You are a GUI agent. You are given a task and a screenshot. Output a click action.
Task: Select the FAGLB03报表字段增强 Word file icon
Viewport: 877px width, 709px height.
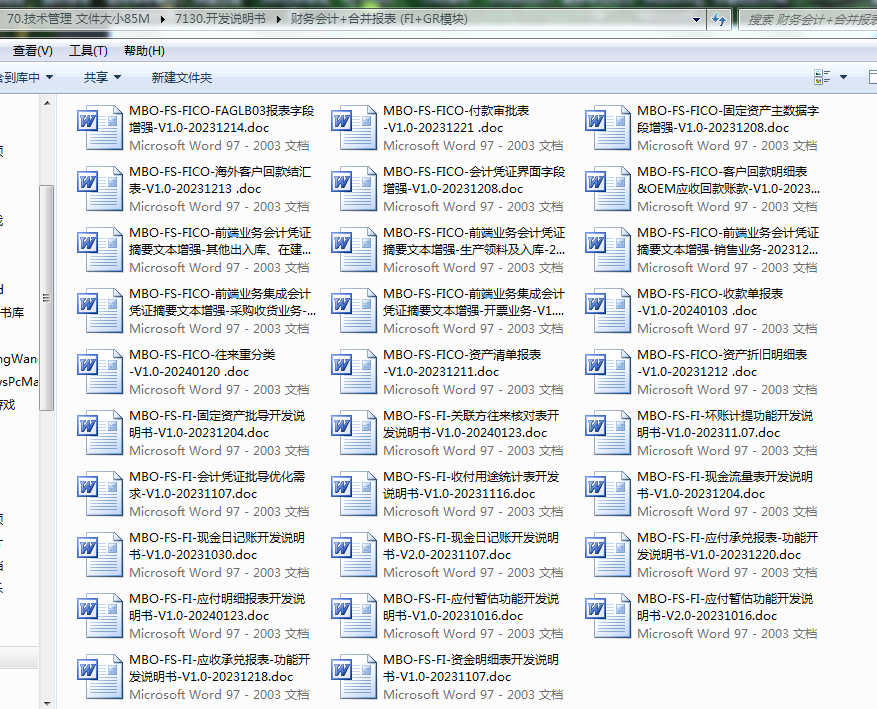click(x=99, y=127)
